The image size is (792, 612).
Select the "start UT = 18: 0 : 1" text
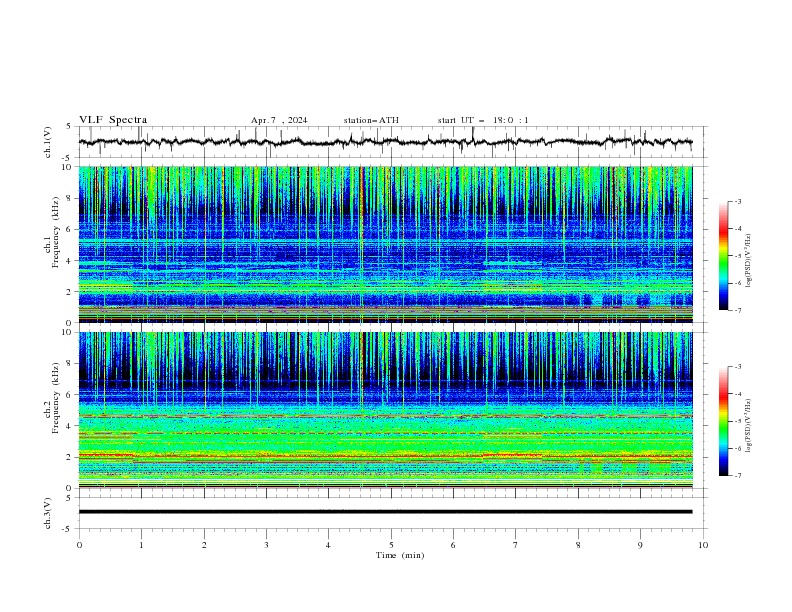tap(483, 120)
